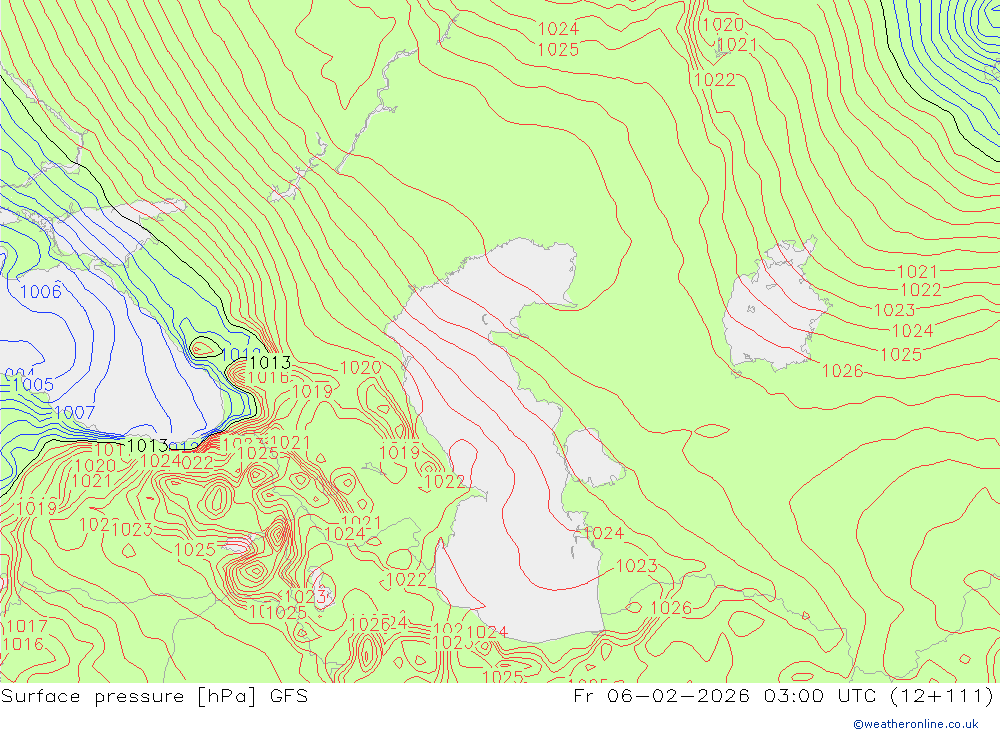Select the 'Surface pressure [hPa] GFS' caption

click(x=154, y=695)
